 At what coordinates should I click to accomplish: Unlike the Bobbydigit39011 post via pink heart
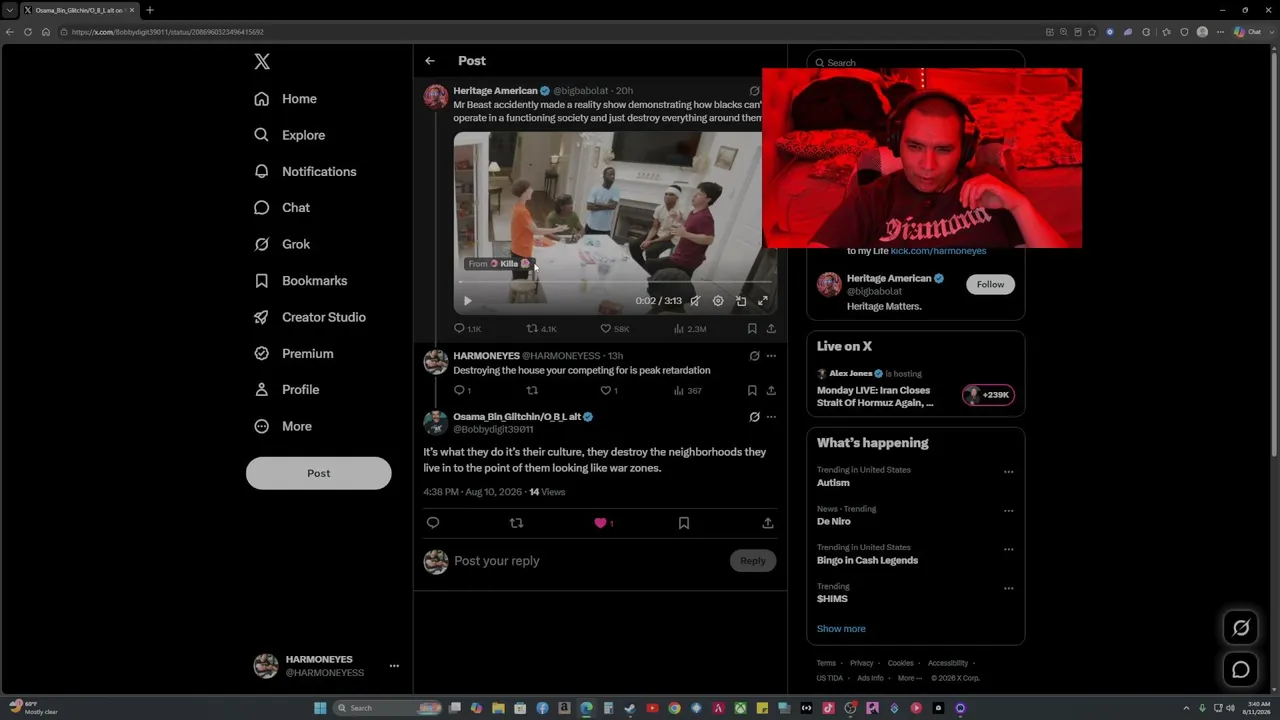click(600, 523)
